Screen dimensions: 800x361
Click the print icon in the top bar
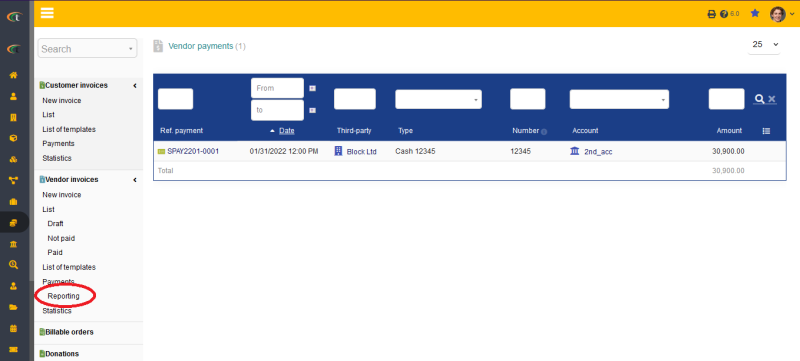(711, 14)
